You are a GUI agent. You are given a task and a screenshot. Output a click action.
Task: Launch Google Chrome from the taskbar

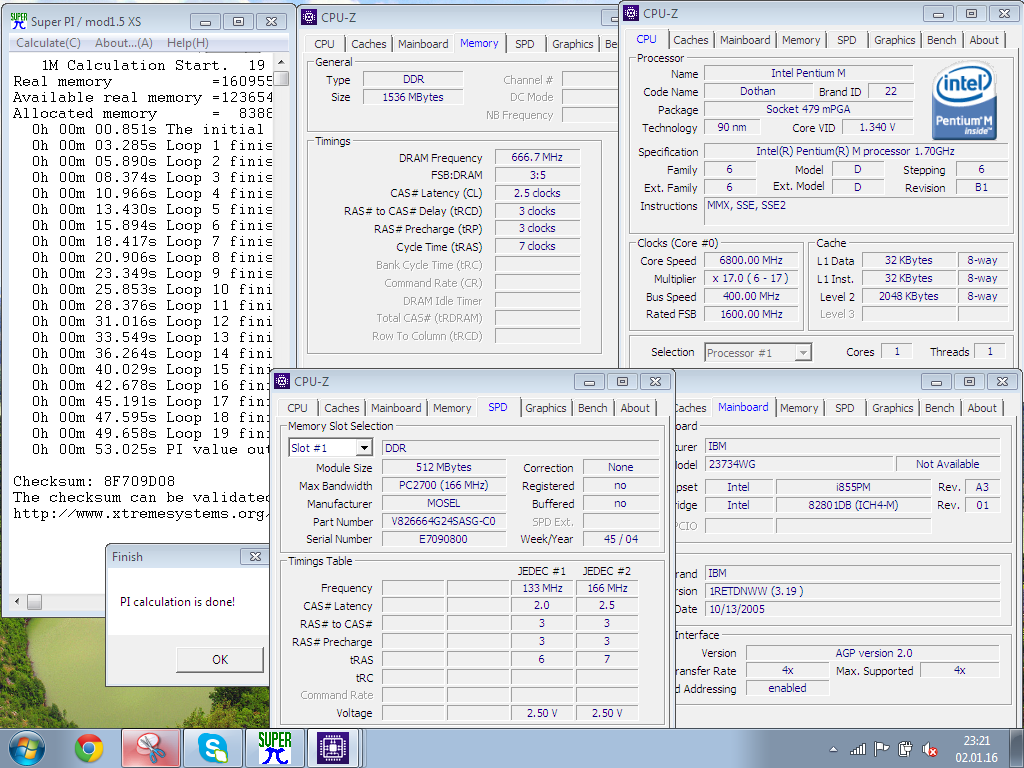pos(89,748)
